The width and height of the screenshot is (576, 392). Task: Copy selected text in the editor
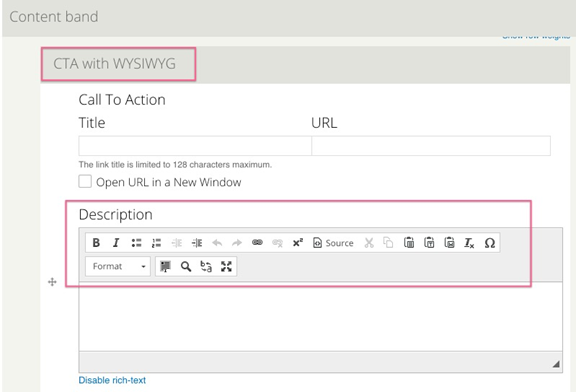pyautogui.click(x=388, y=243)
